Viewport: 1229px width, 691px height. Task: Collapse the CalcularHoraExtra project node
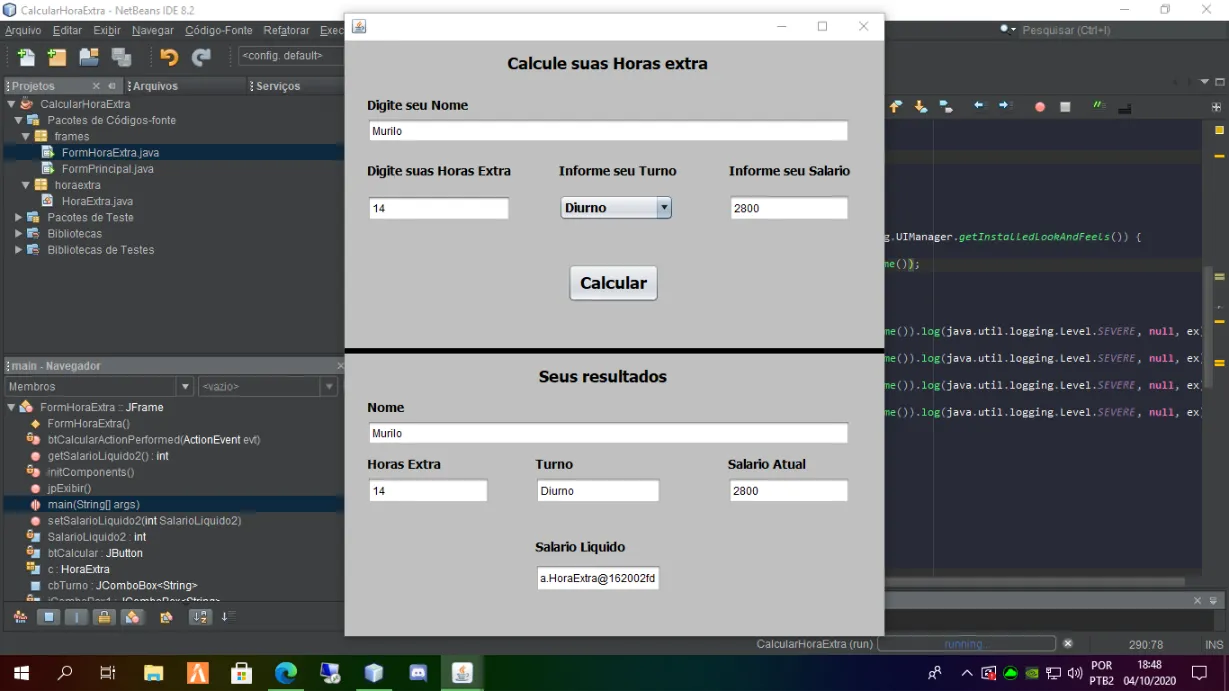click(x=11, y=104)
